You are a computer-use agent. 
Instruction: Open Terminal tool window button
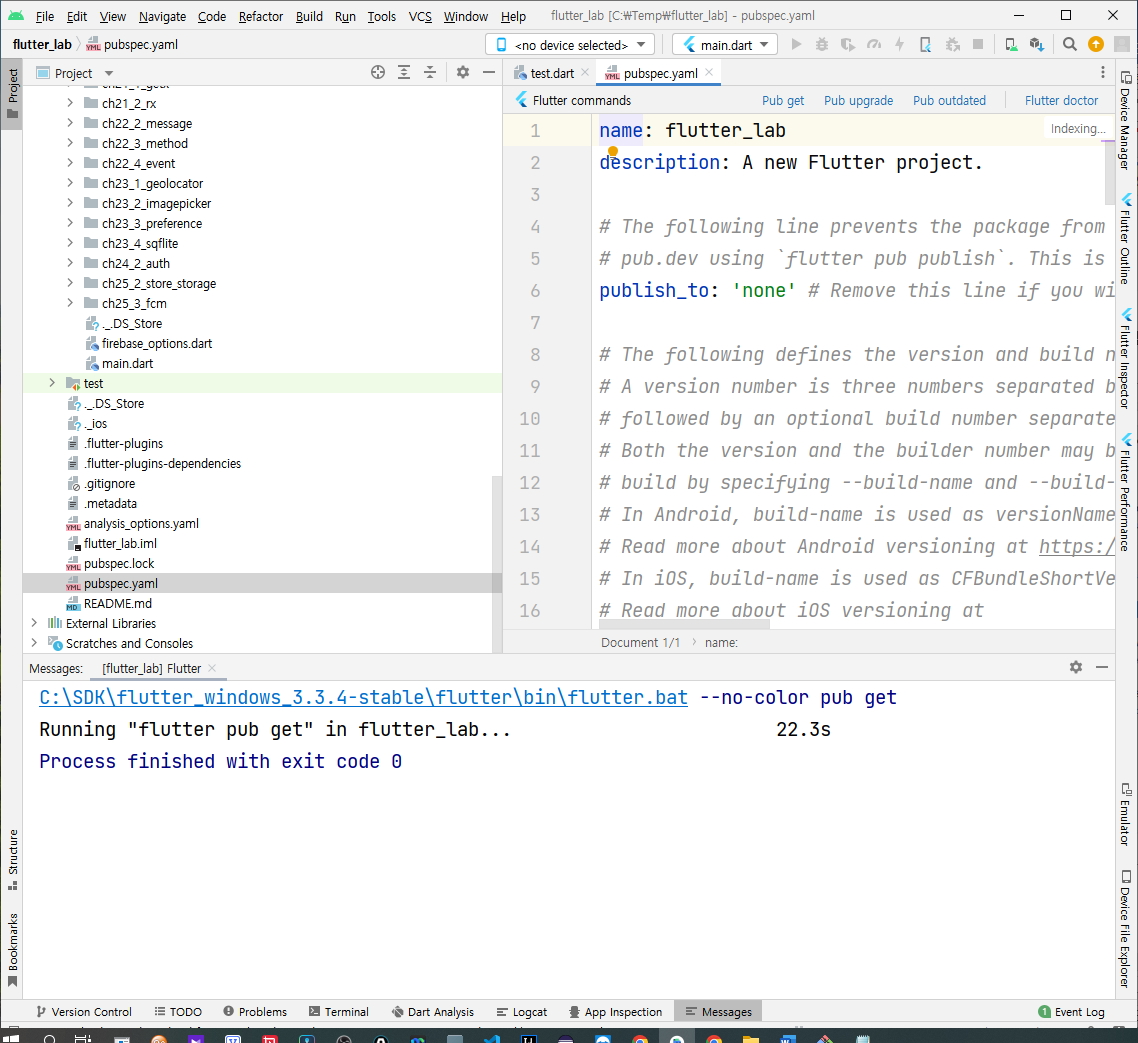click(338, 1011)
